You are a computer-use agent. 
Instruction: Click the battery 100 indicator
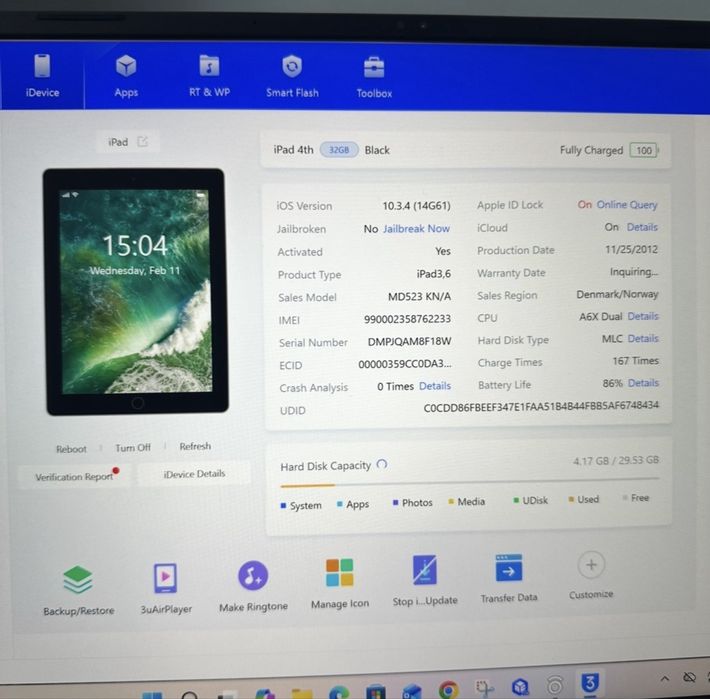[x=643, y=150]
